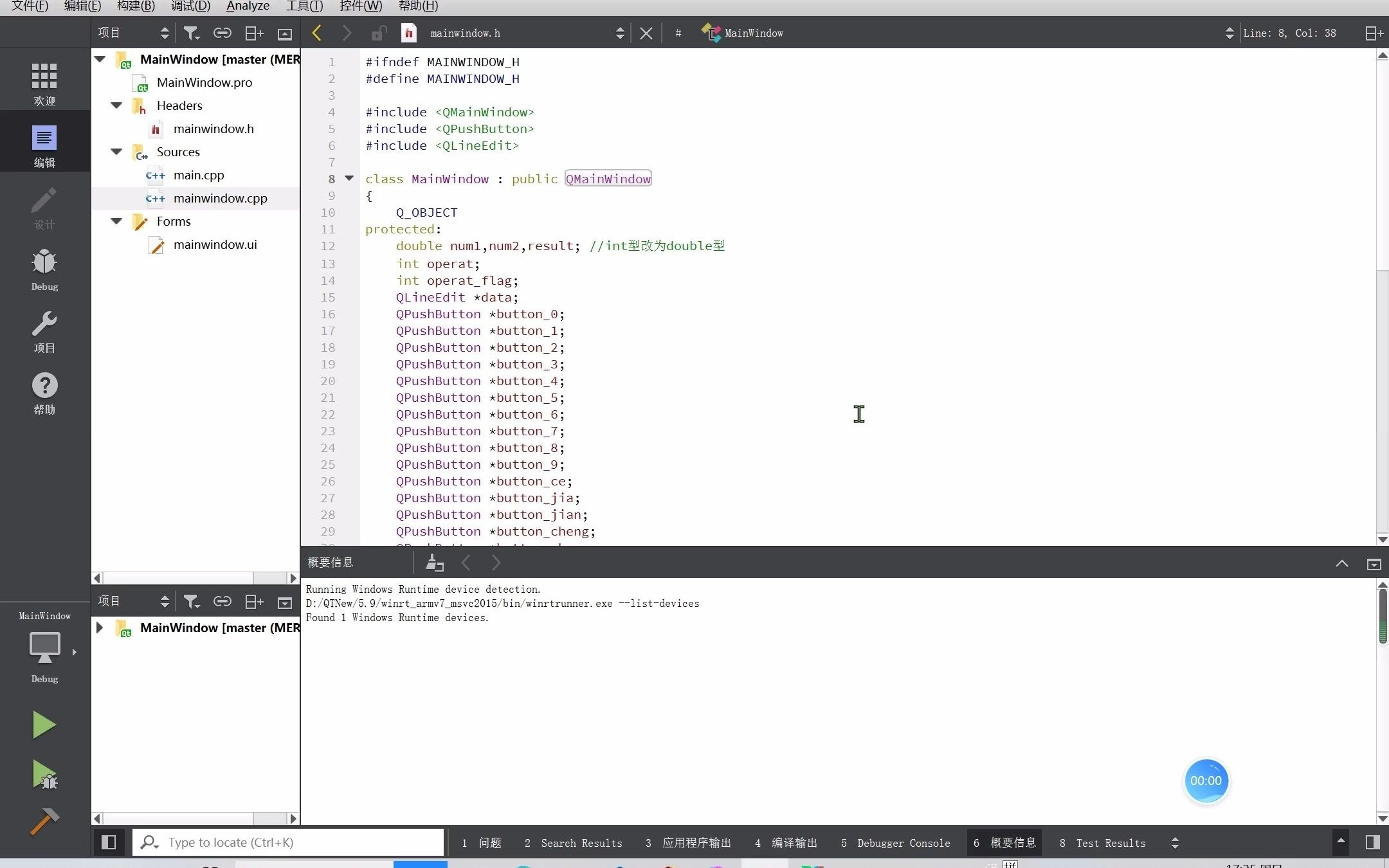This screenshot has height=868, width=1389.
Task: Click the file navigation forward arrow icon
Action: (346, 33)
